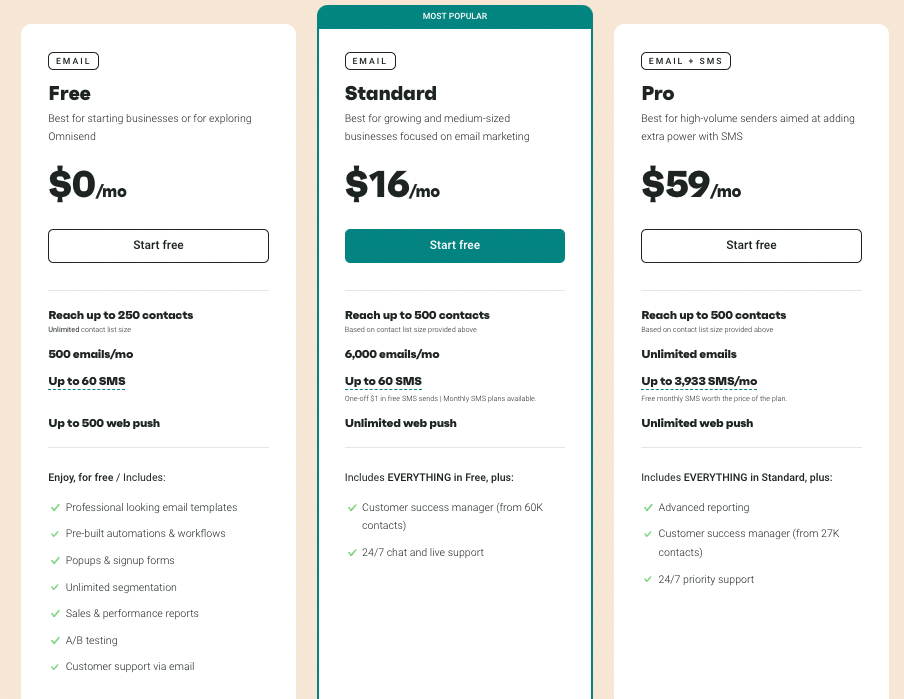Click the MOST POPULAR banner
The width and height of the screenshot is (904, 699).
click(x=455, y=17)
